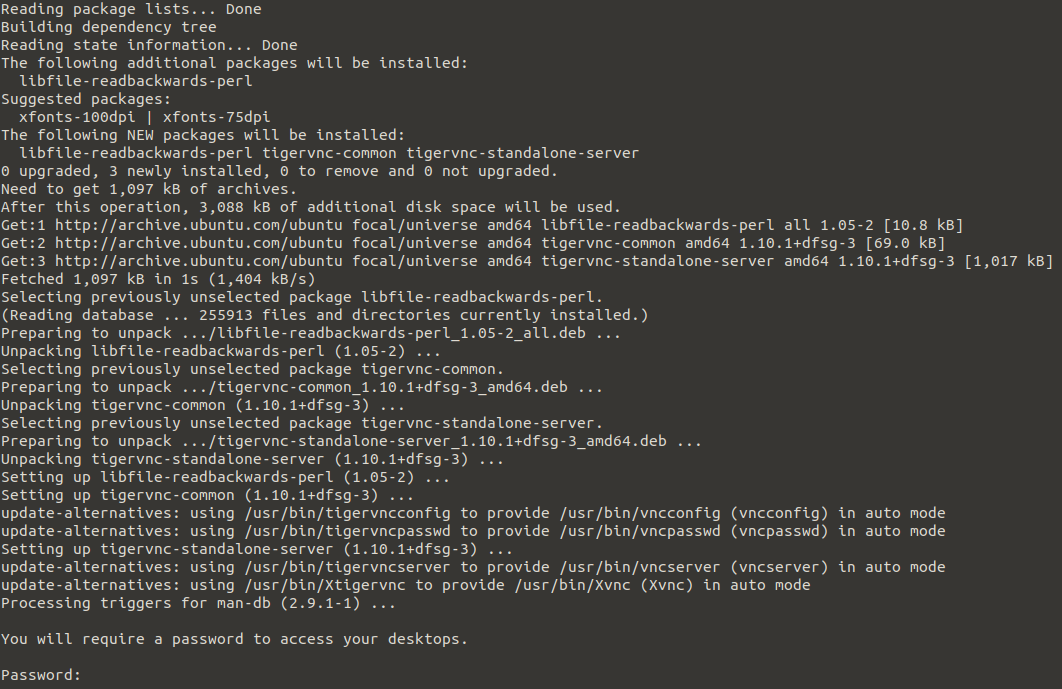Viewport: 1062px width, 689px height.
Task: Click the '/usr/bin/Xtigervnc' path text
Action: [324, 585]
